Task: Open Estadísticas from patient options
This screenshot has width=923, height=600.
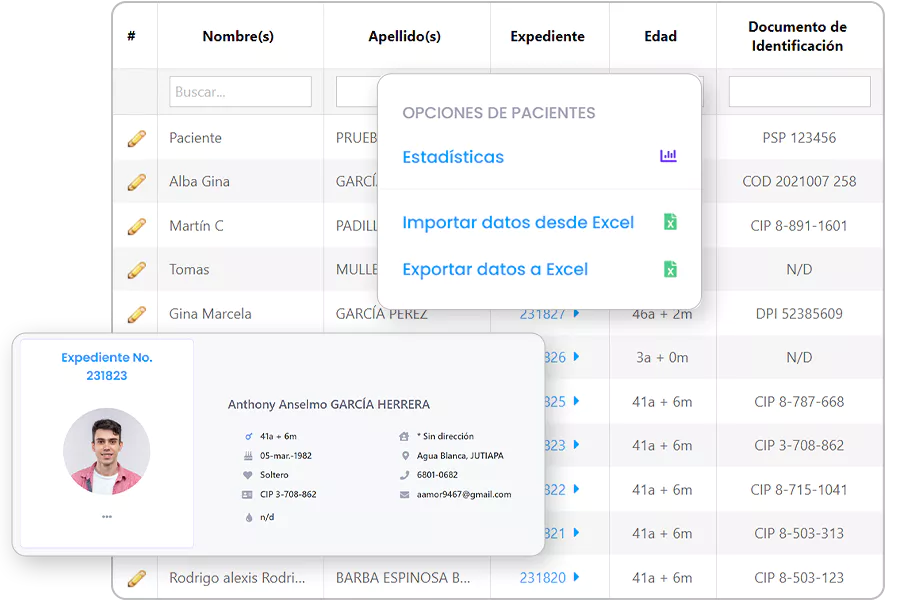Action: pos(453,157)
